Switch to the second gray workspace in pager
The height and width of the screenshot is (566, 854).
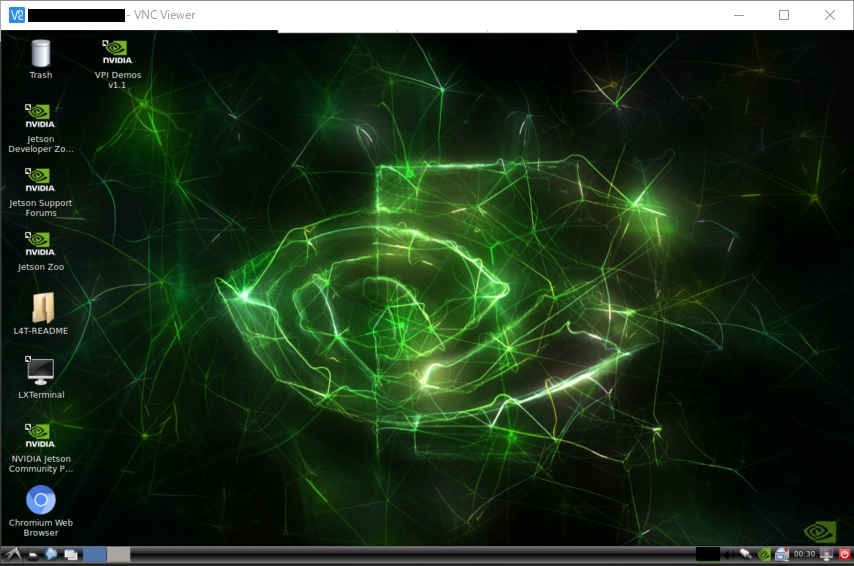pos(119,555)
